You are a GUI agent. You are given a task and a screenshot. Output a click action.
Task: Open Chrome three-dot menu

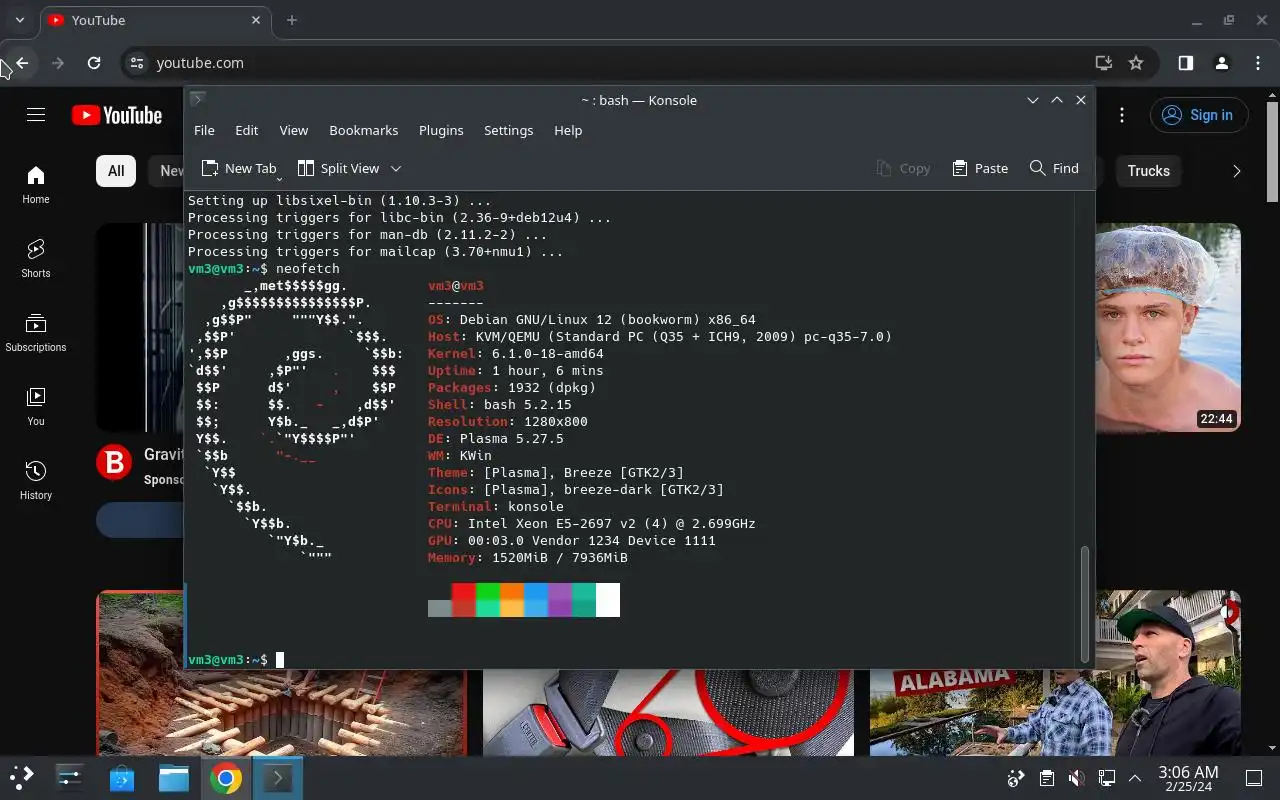click(x=1258, y=63)
